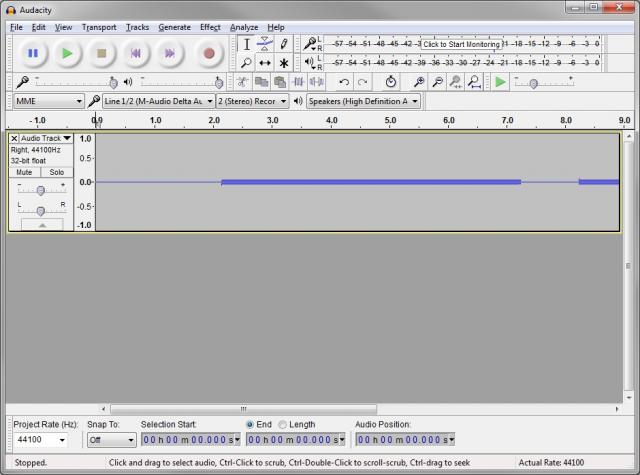Open the File menu
This screenshot has height=475, width=640.
point(16,27)
